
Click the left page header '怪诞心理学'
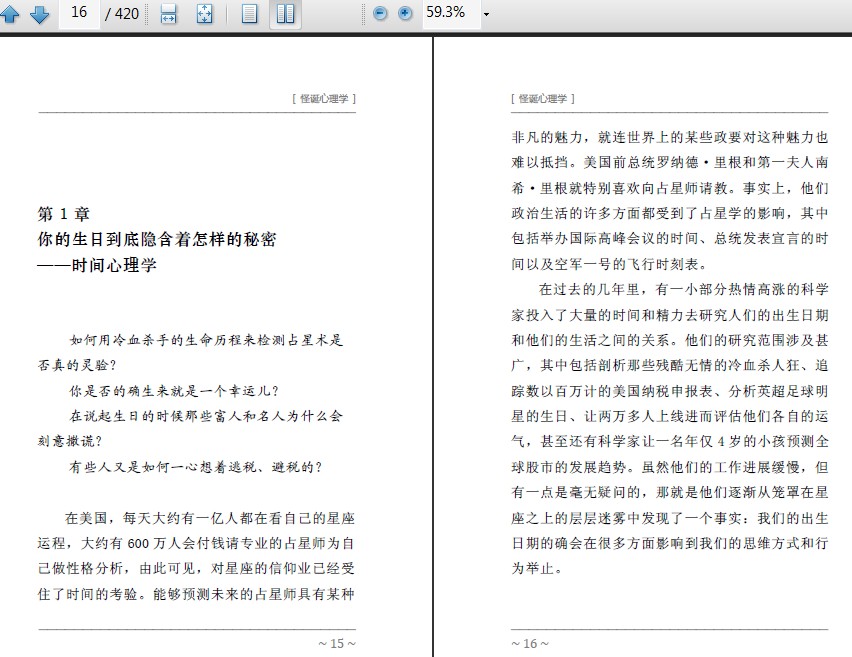pyautogui.click(x=324, y=99)
